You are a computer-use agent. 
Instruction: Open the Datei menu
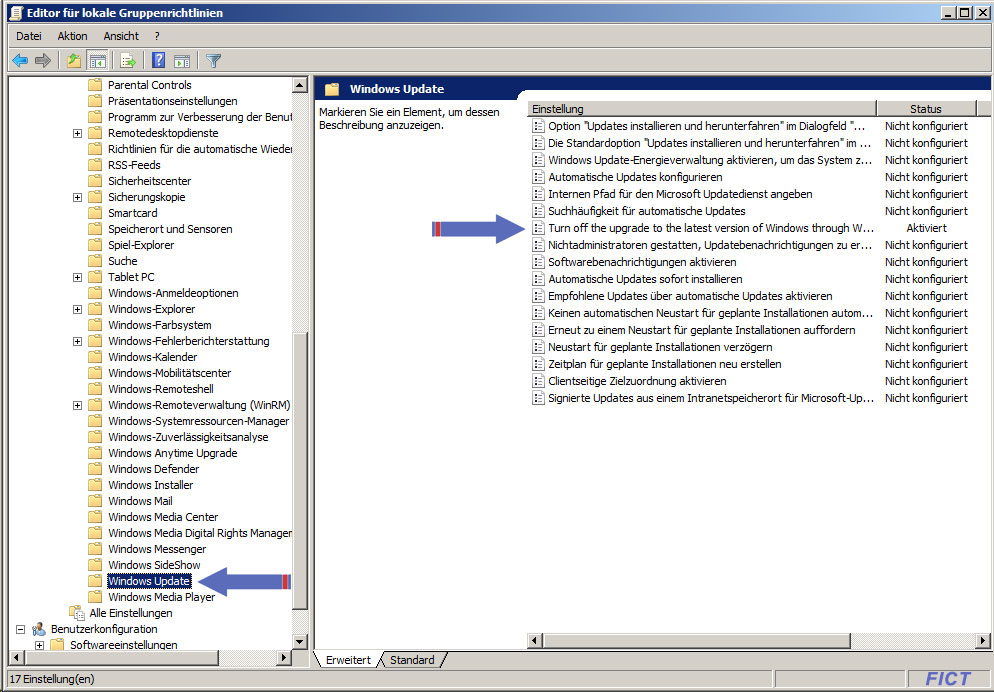coord(29,36)
